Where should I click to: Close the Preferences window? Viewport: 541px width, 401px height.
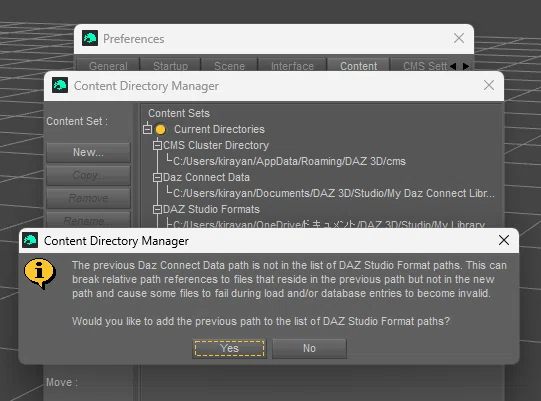pyautogui.click(x=459, y=38)
